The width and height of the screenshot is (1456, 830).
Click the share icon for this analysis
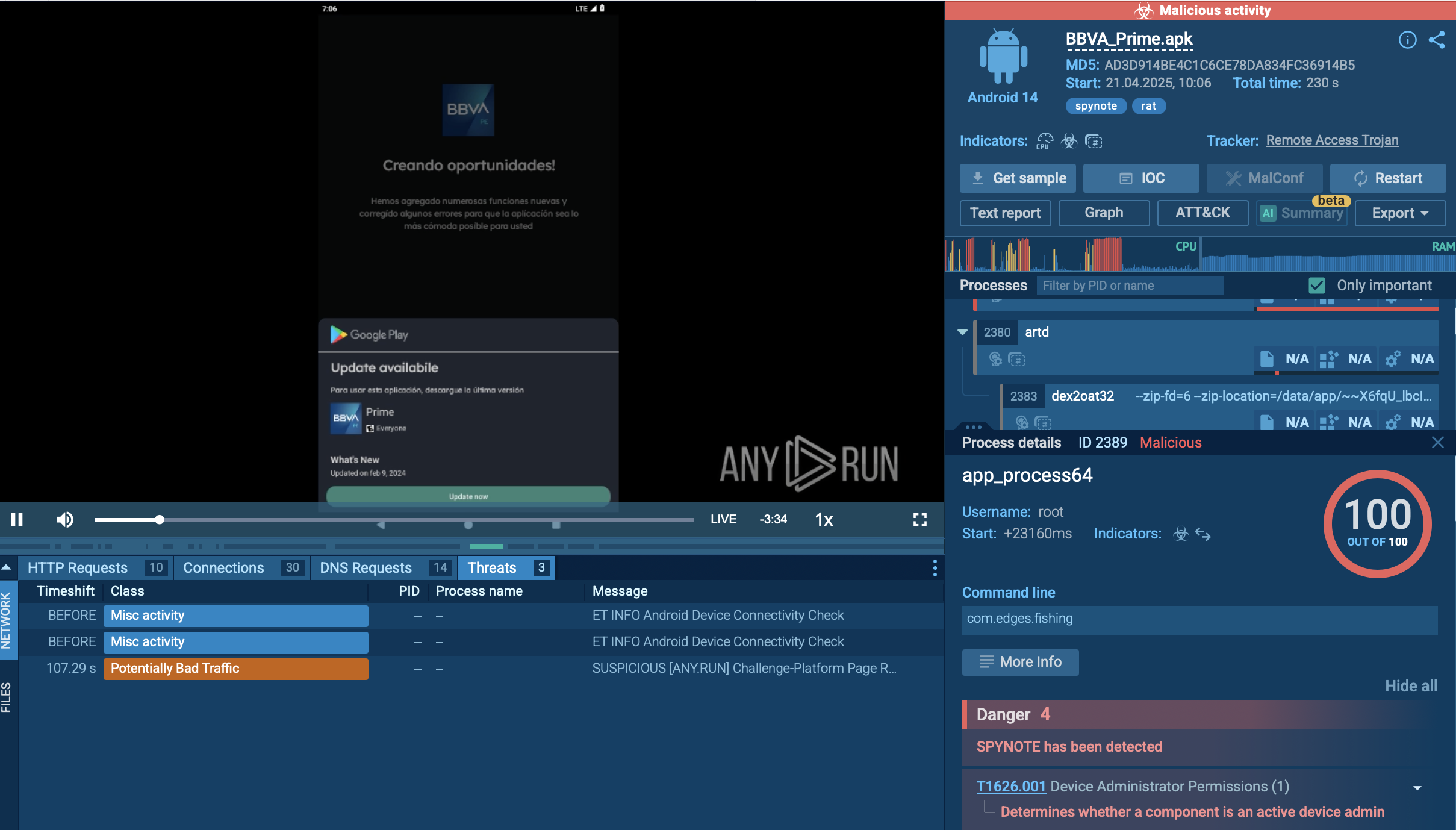point(1437,40)
